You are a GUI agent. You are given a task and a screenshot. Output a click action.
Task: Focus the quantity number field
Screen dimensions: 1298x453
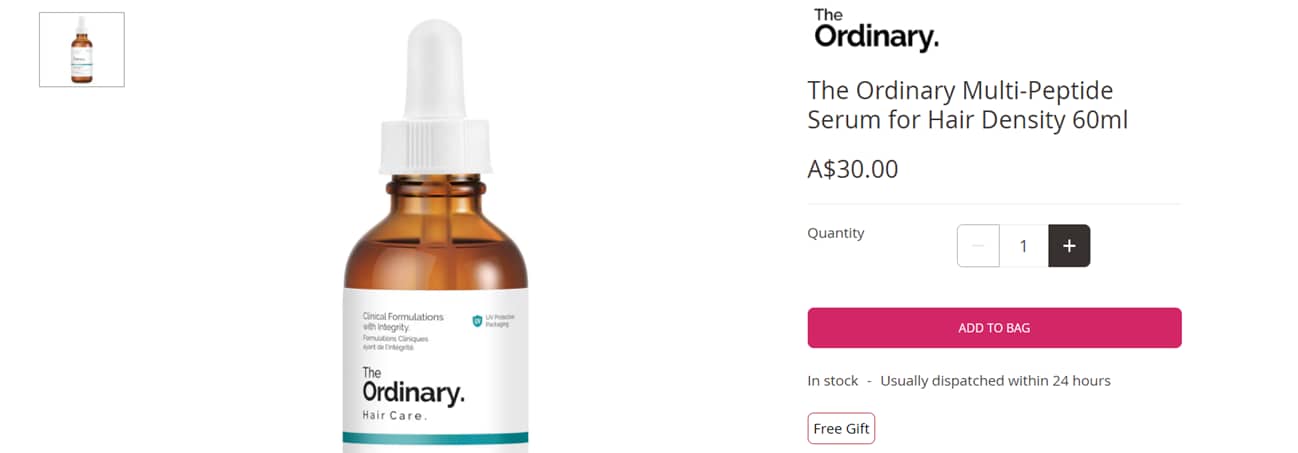[1023, 246]
